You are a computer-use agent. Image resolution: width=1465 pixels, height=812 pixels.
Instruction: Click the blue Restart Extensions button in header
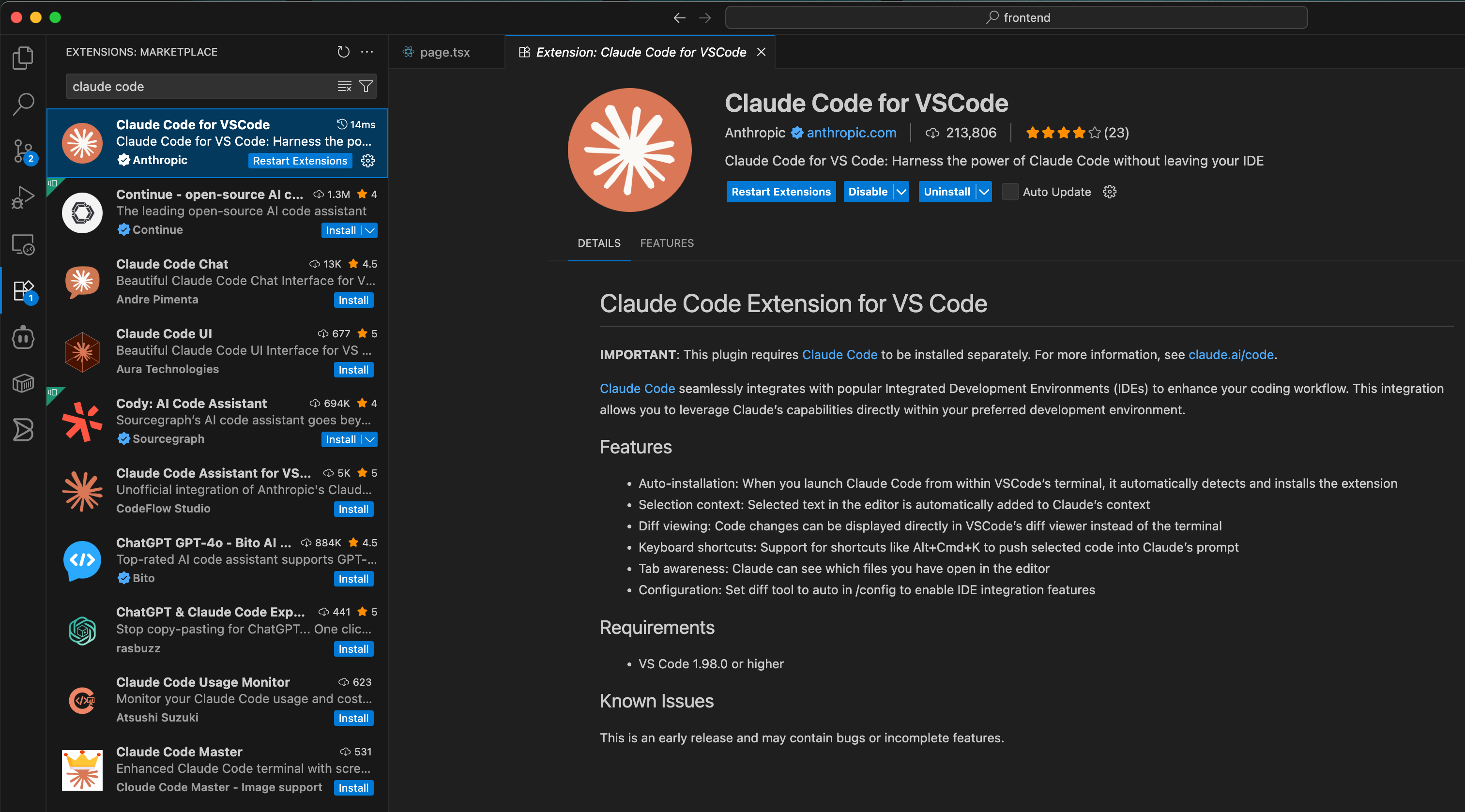pos(780,192)
